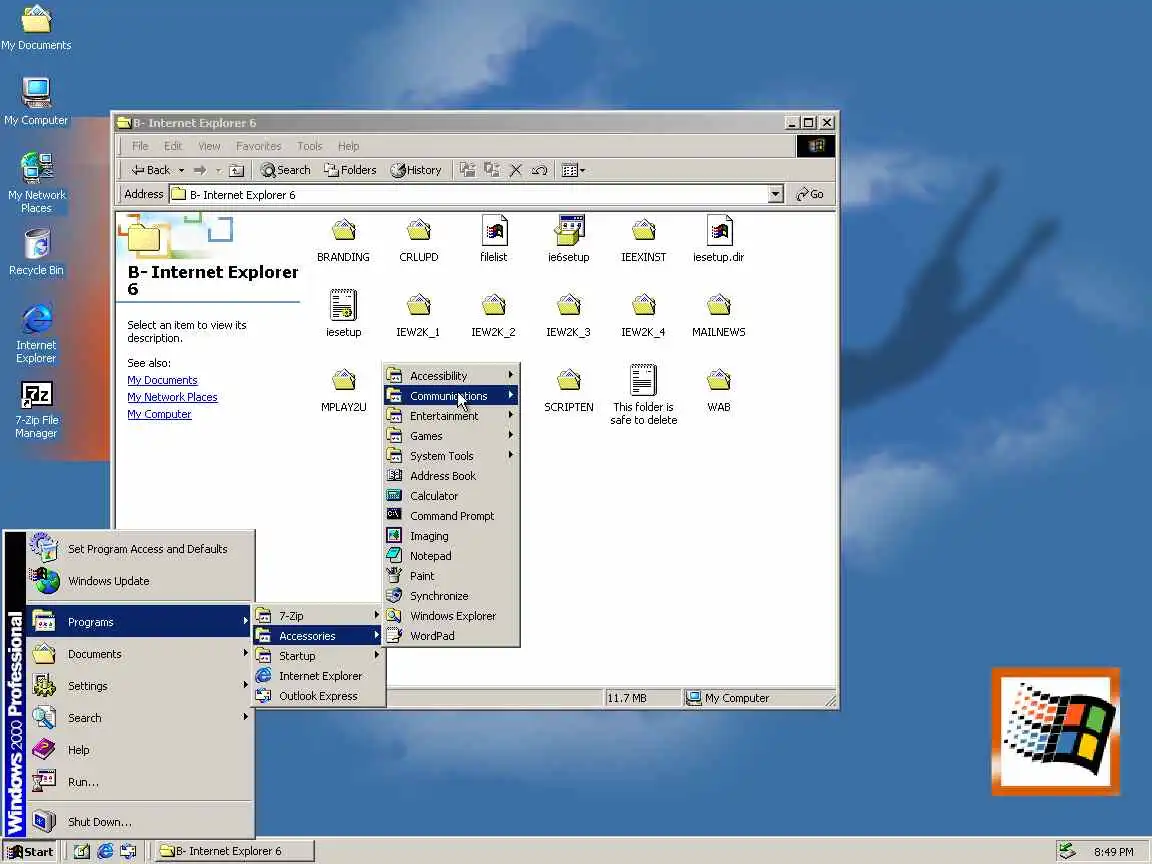1152x864 pixels.
Task: Click the Copy To toolbar icon
Action: coord(492,170)
